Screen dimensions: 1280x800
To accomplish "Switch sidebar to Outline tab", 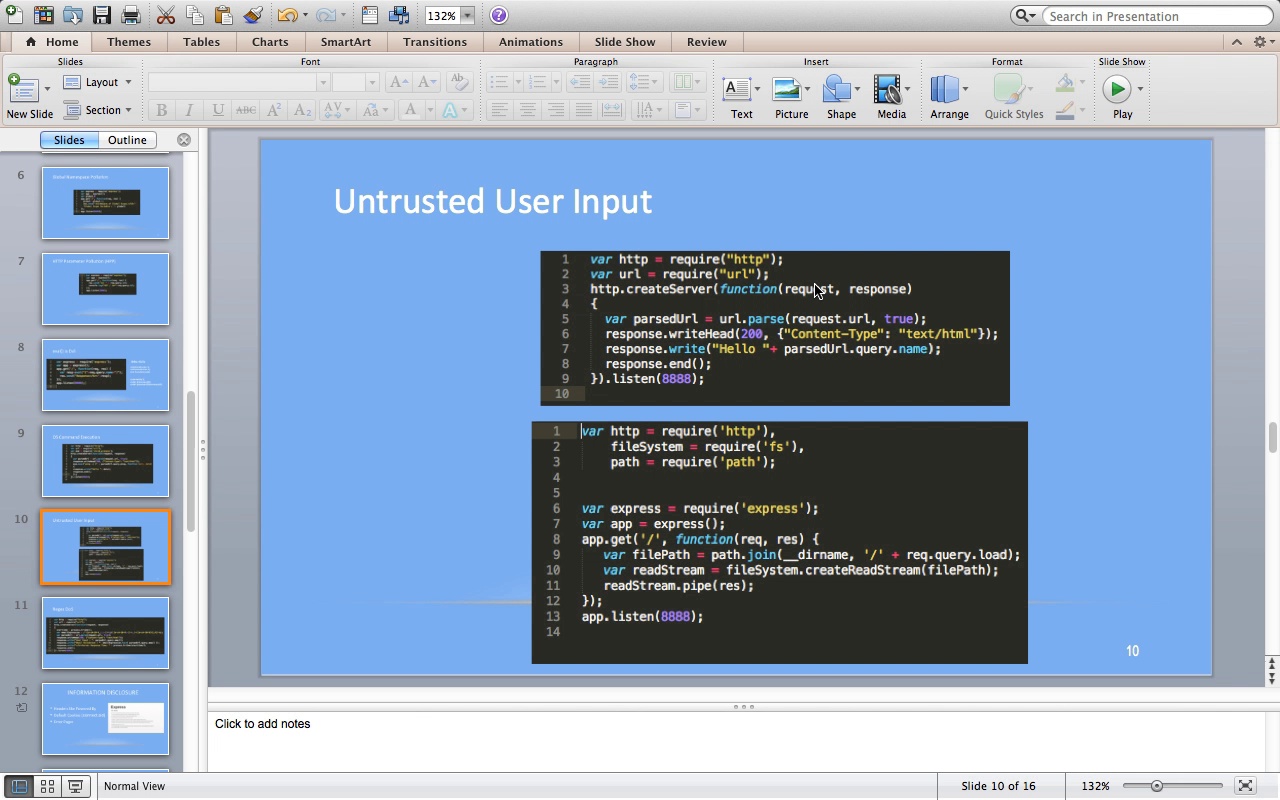I will (127, 140).
